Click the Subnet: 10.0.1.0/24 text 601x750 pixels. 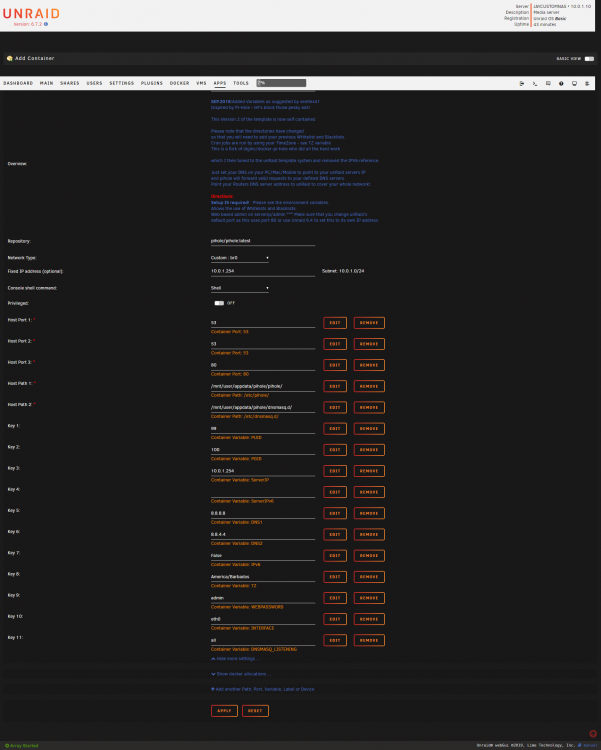click(x=343, y=271)
